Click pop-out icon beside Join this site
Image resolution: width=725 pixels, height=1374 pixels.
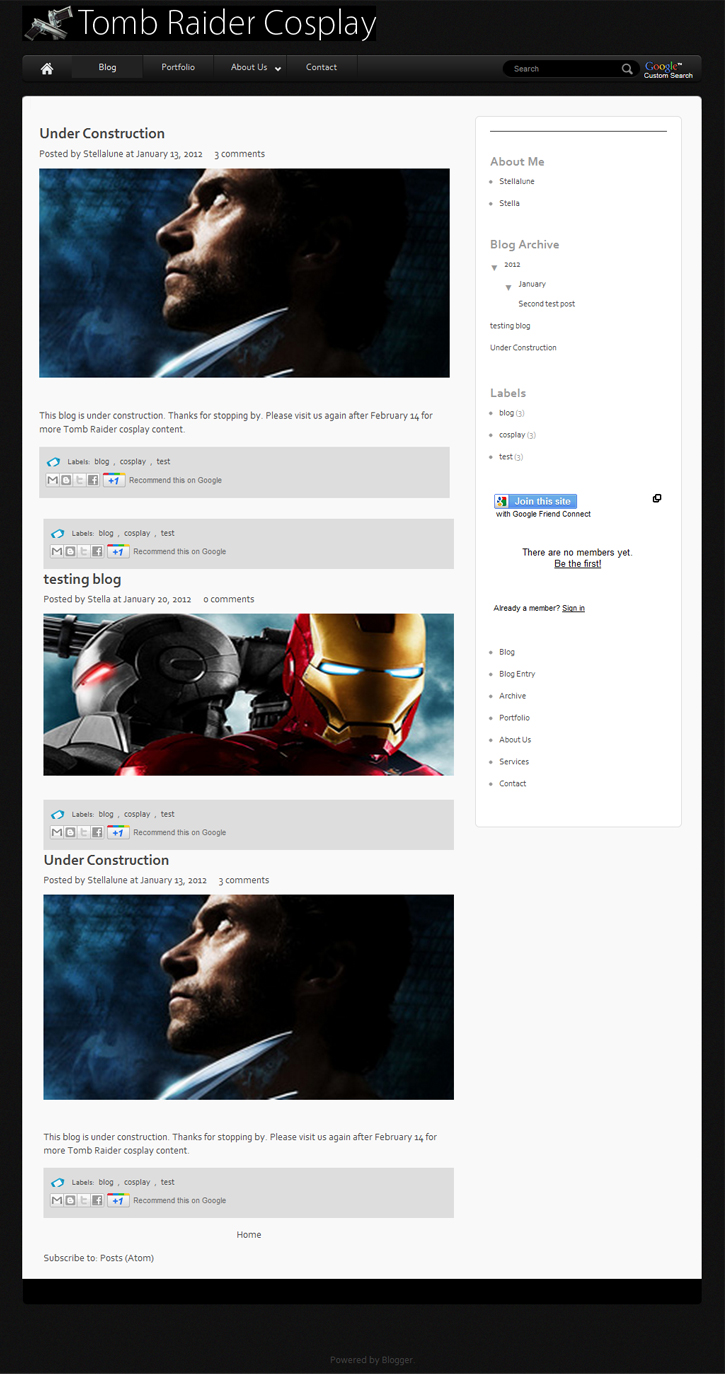point(657,498)
